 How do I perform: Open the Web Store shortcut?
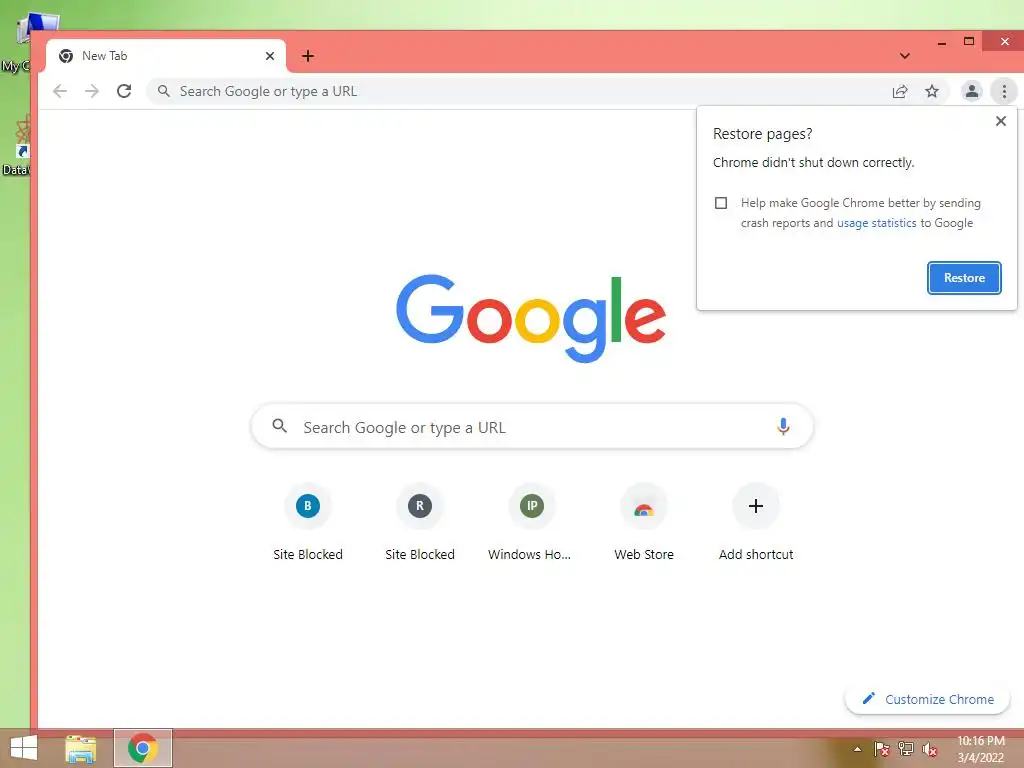coord(644,522)
